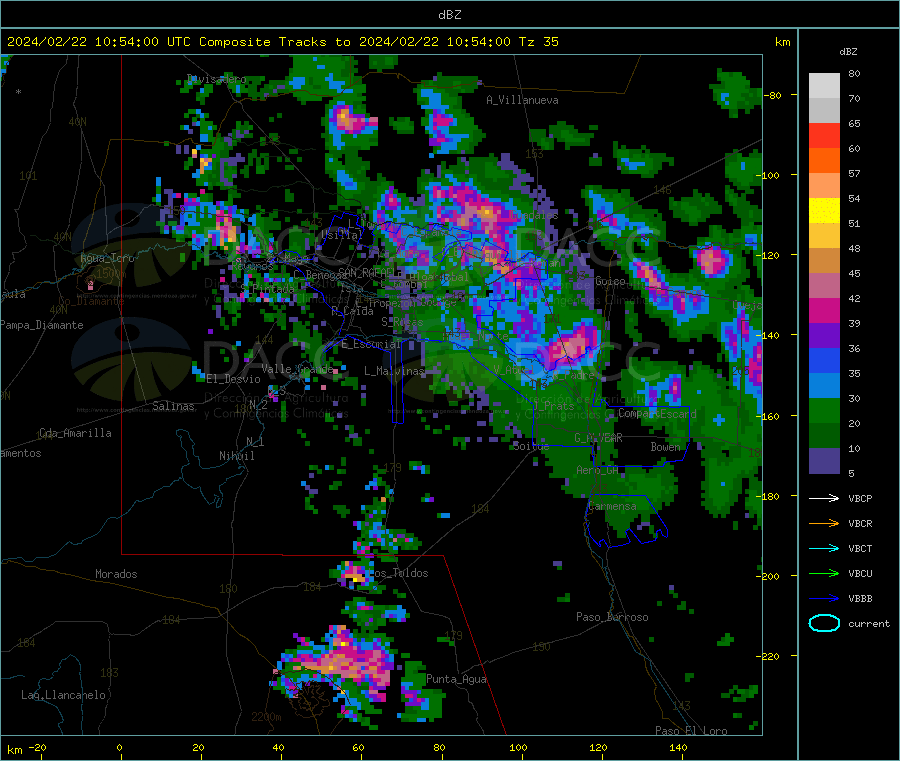The height and width of the screenshot is (761, 900).
Task: Click the 'current' legend label
Action: coord(869,624)
